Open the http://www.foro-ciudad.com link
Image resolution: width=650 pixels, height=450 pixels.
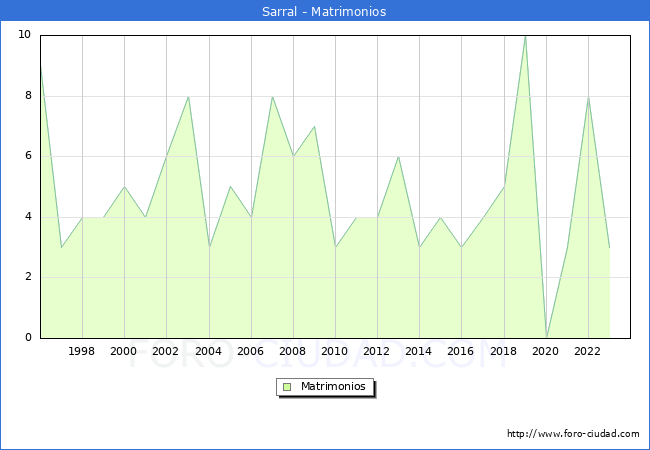tap(573, 433)
